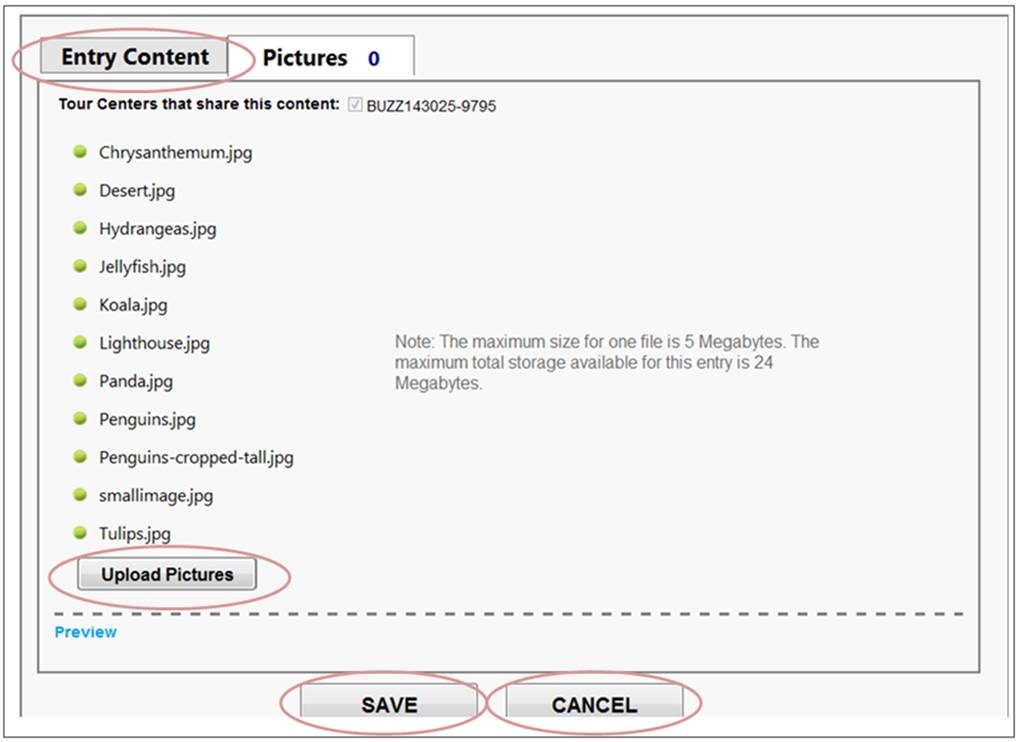1019x742 pixels.
Task: Click the green bullet beside Penguins.jpg
Action: click(x=80, y=418)
